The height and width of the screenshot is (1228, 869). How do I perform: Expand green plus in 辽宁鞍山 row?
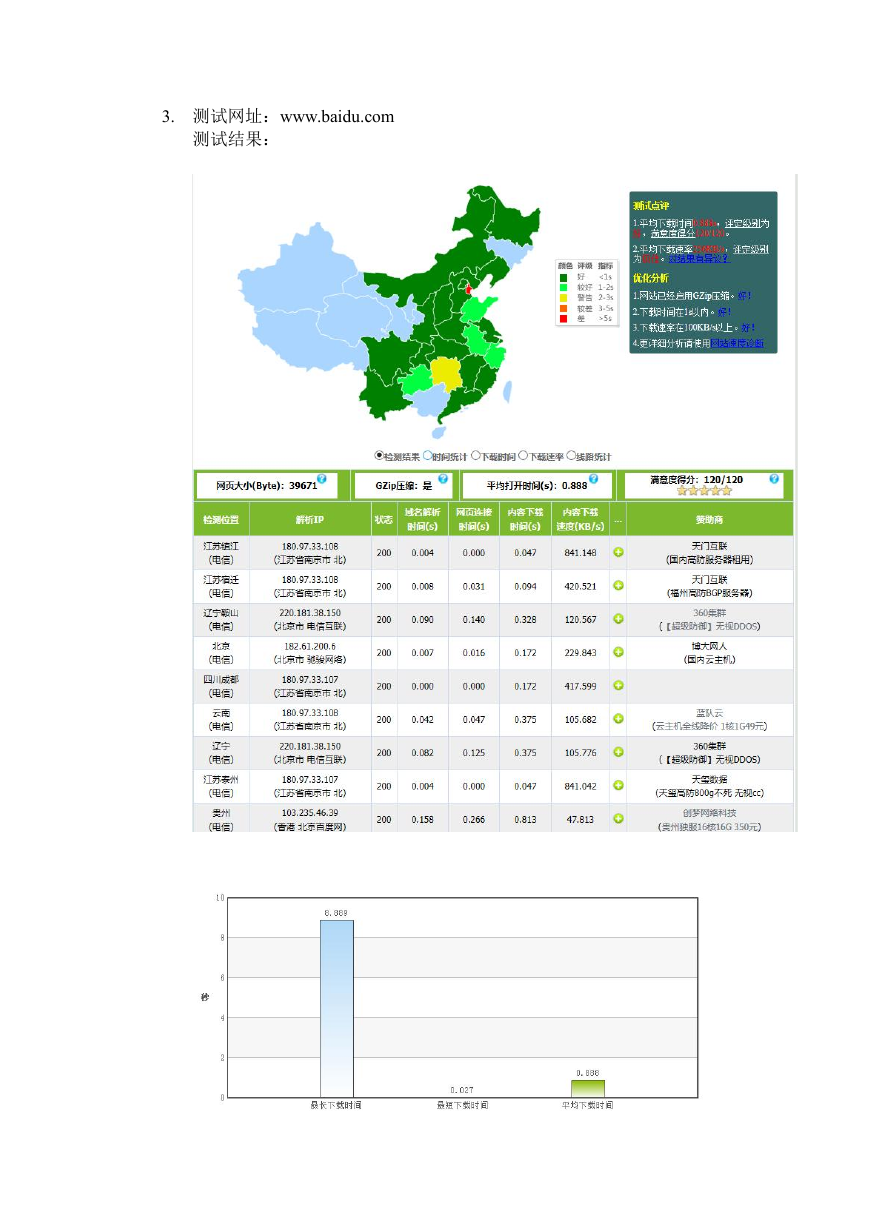pyautogui.click(x=618, y=619)
